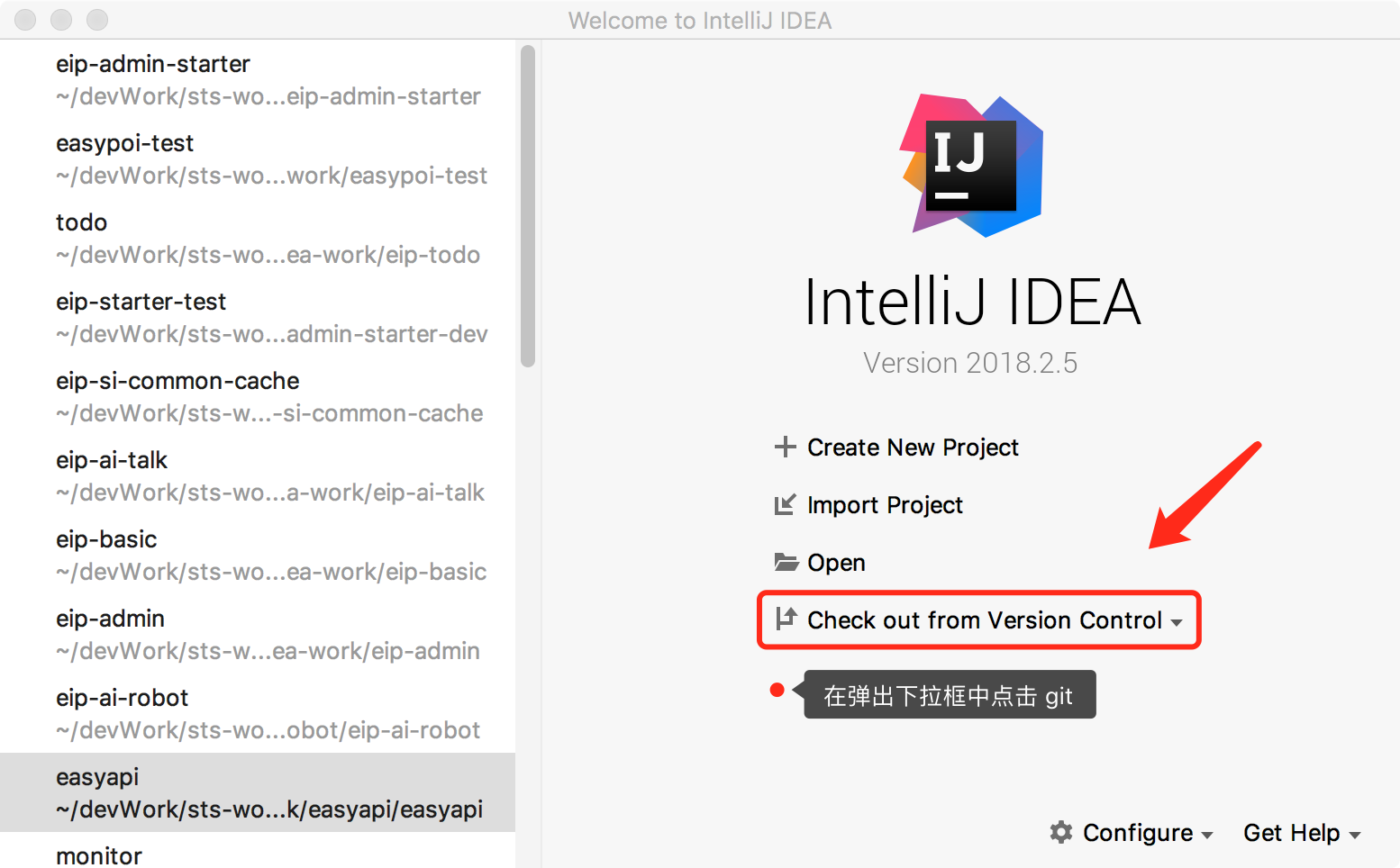Click the plus icon beside Create New Project
1400x868 pixels.
786,447
